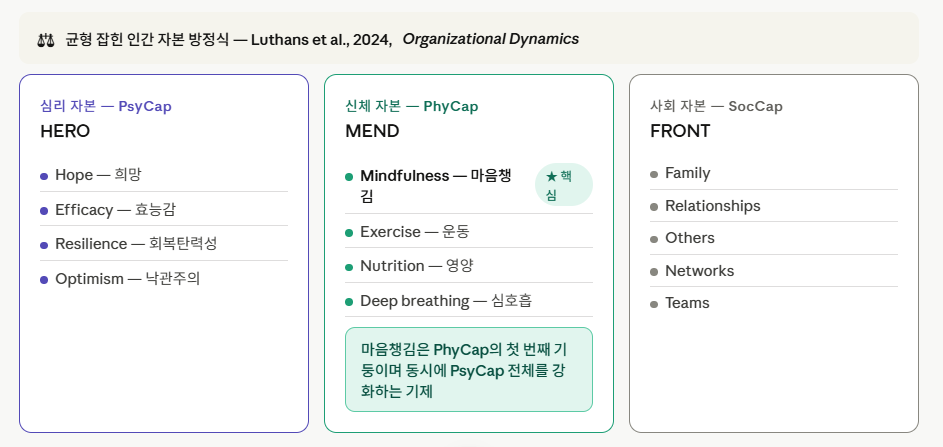
Task: Click the Organizational Dynamics journal title
Action: [x=491, y=39]
